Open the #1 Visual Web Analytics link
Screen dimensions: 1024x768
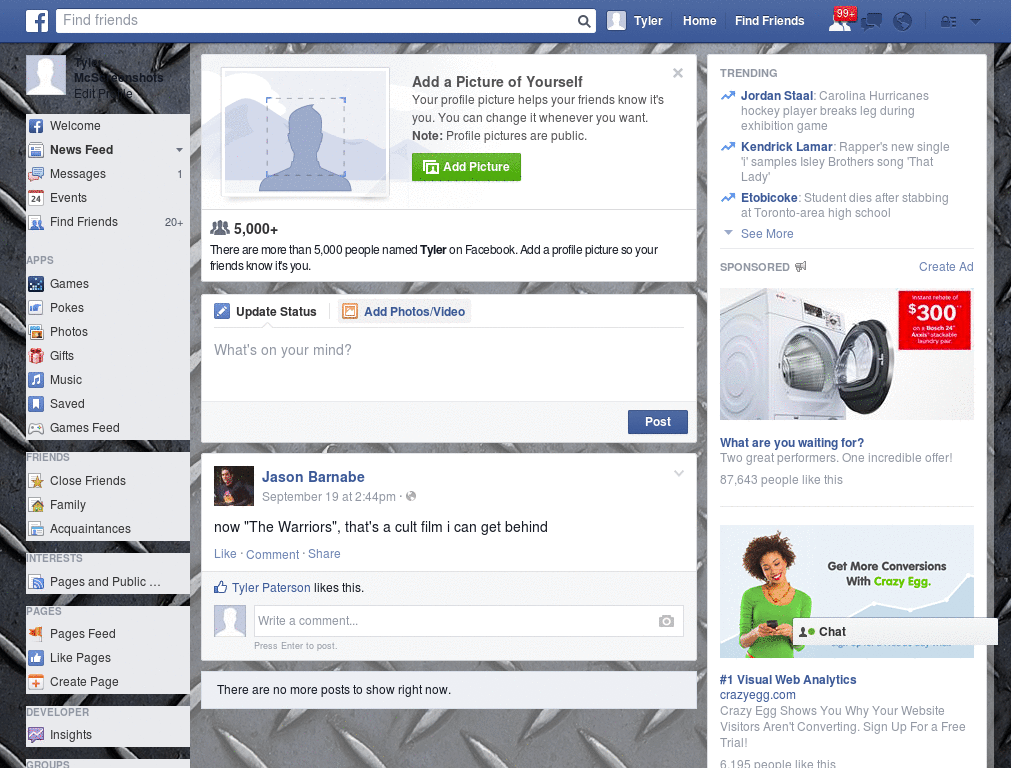click(x=788, y=680)
